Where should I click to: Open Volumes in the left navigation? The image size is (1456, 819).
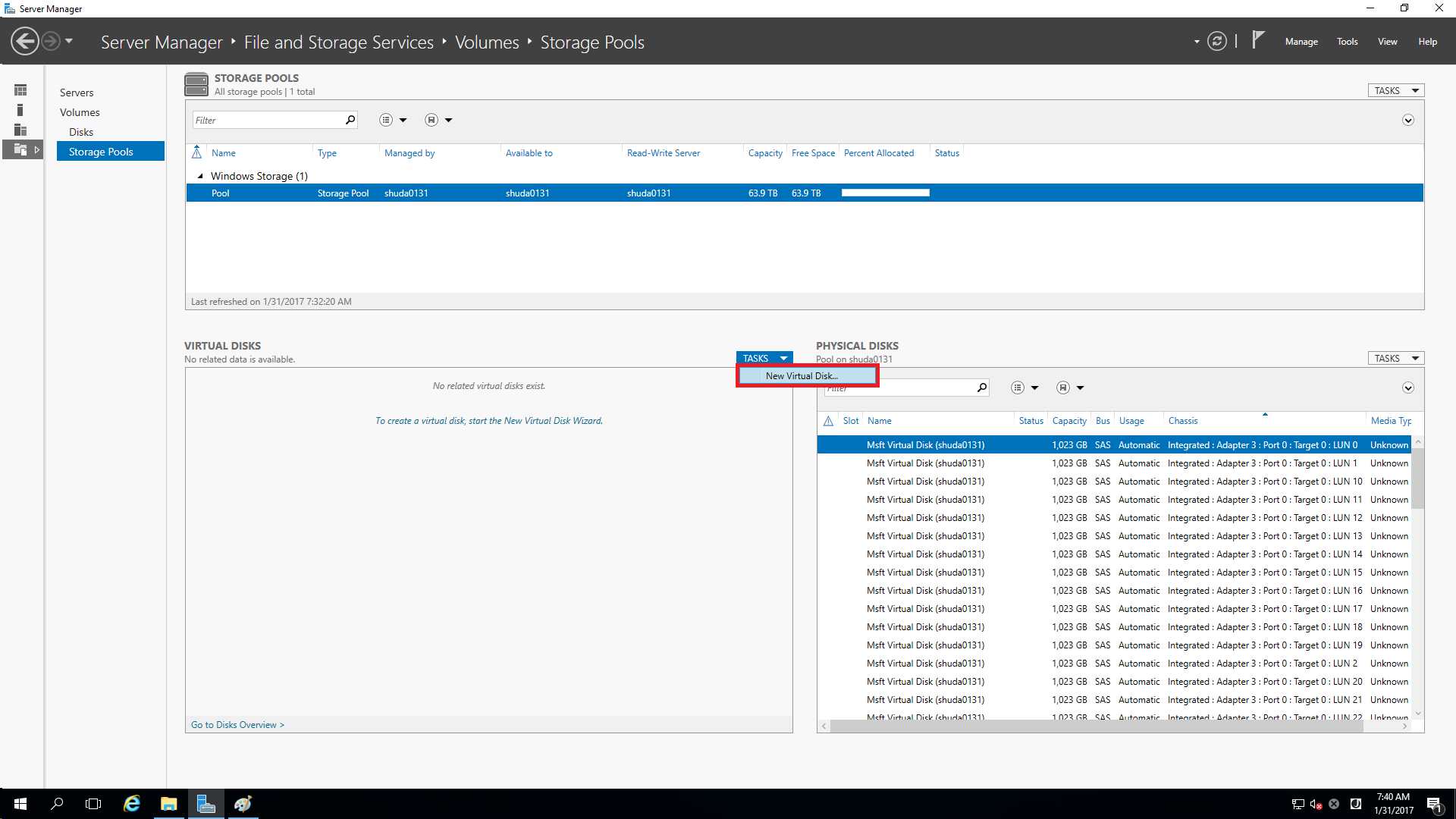(80, 112)
